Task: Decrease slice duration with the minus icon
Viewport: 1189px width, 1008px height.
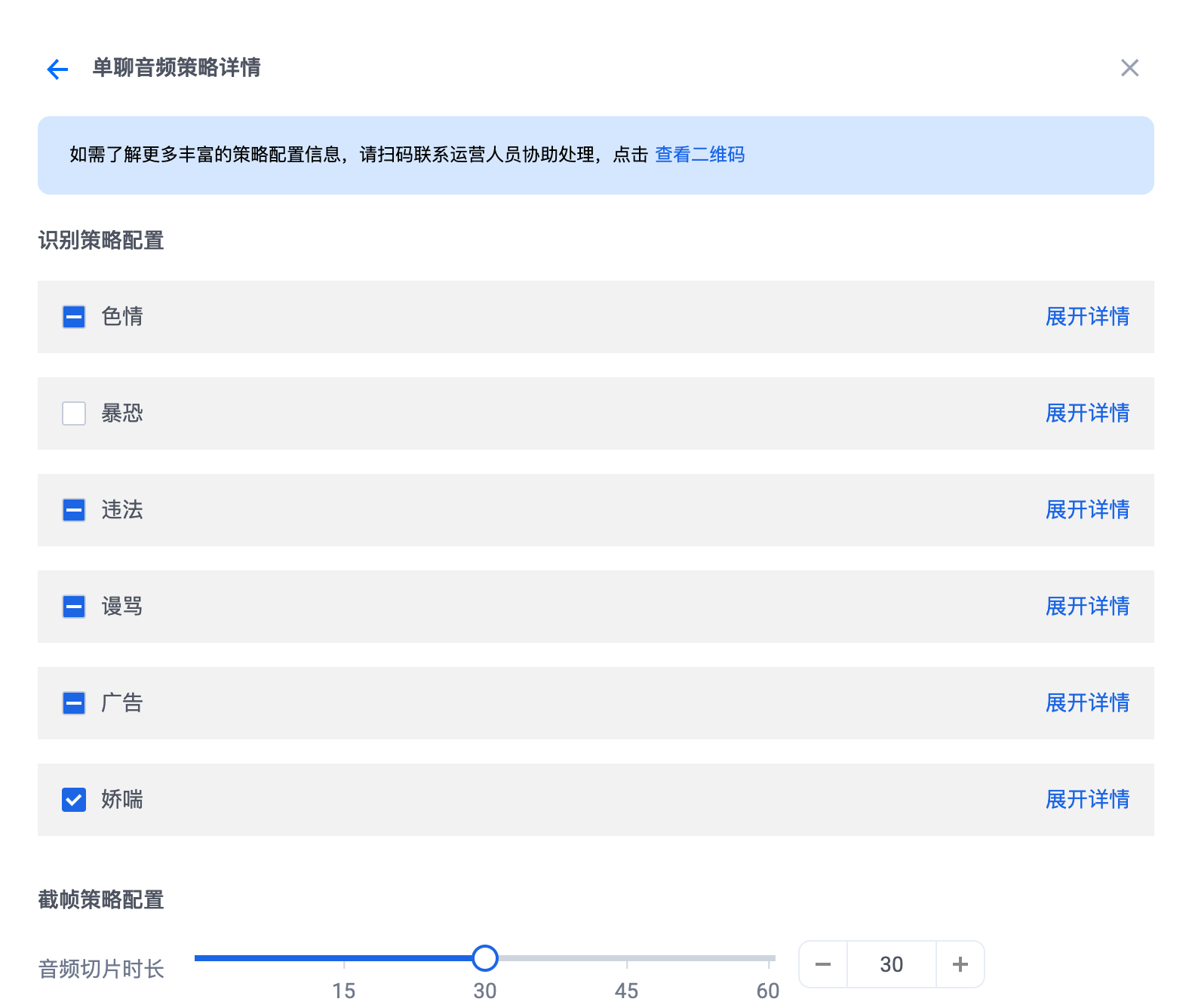Action: pyautogui.click(x=823, y=964)
